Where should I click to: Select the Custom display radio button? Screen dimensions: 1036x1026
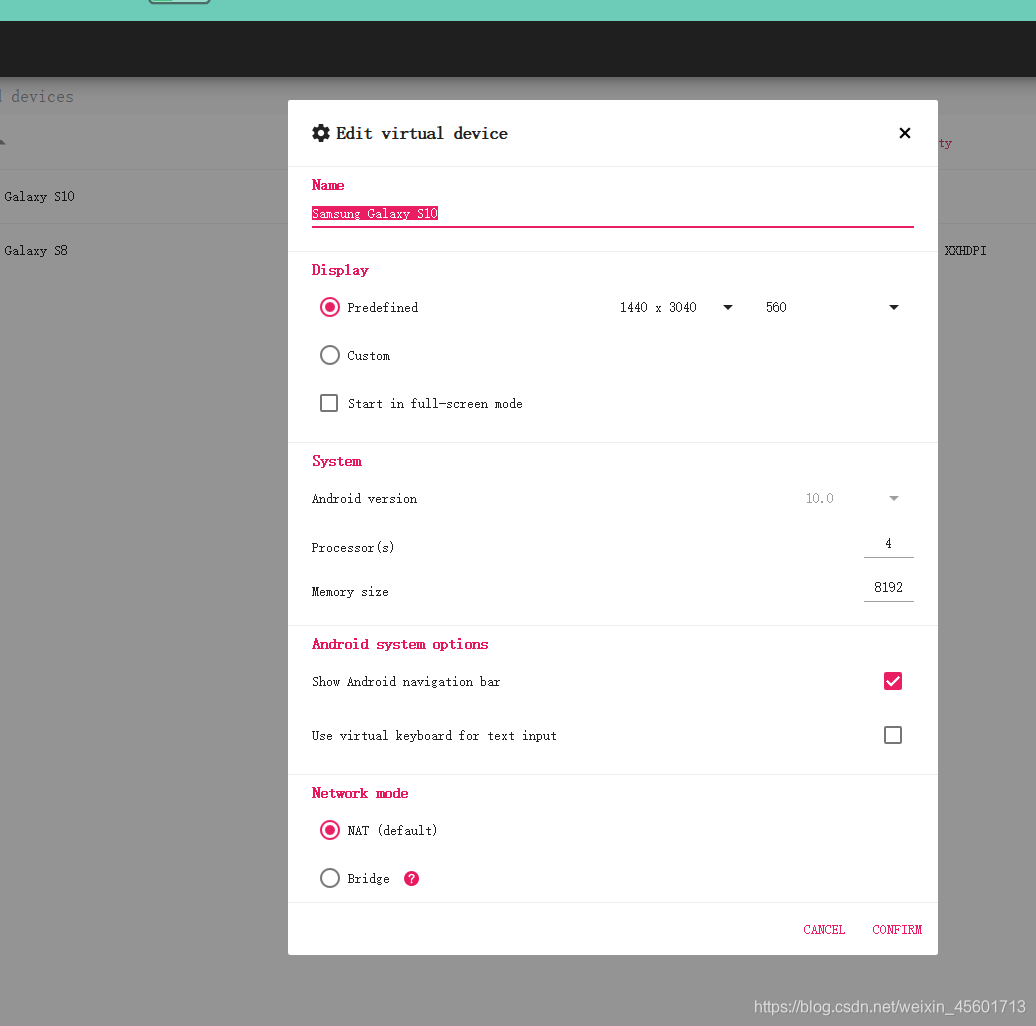330,355
